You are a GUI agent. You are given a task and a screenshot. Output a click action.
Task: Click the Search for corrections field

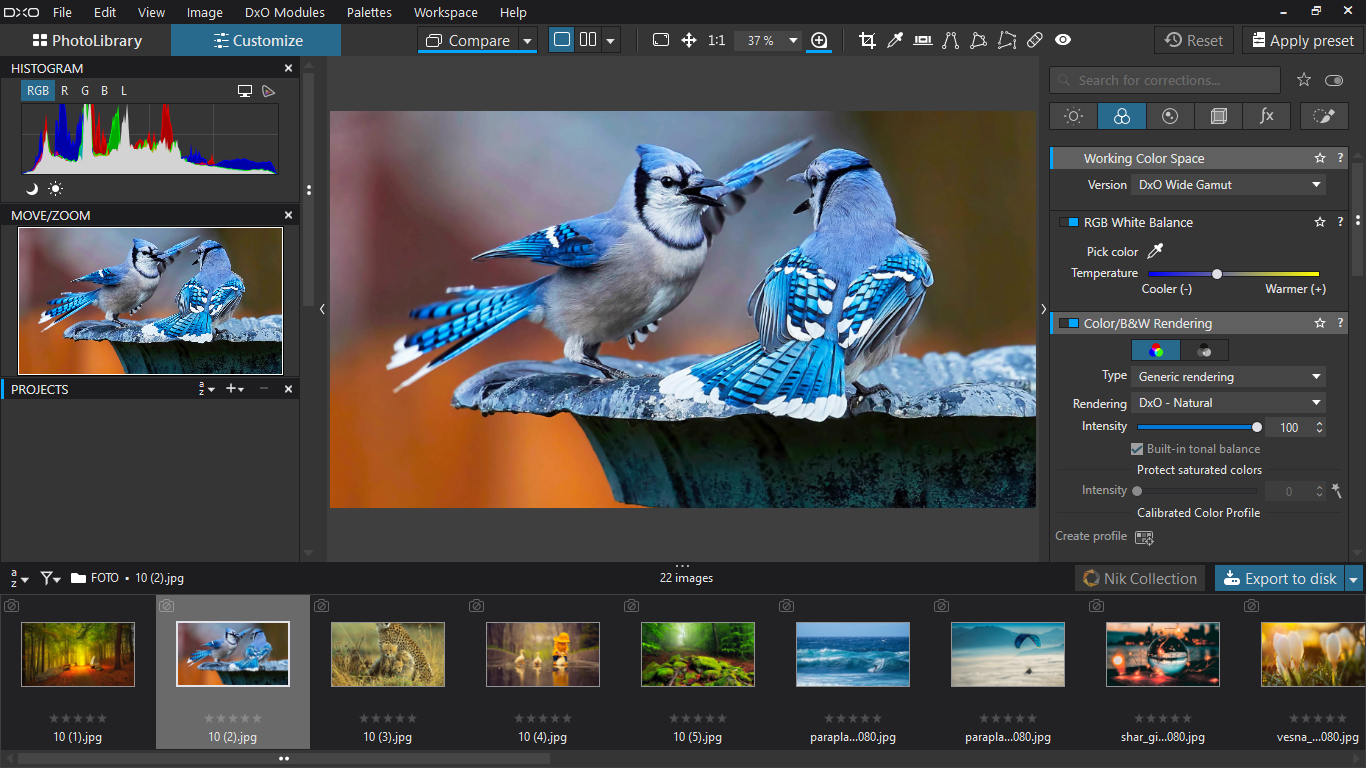tap(1165, 80)
